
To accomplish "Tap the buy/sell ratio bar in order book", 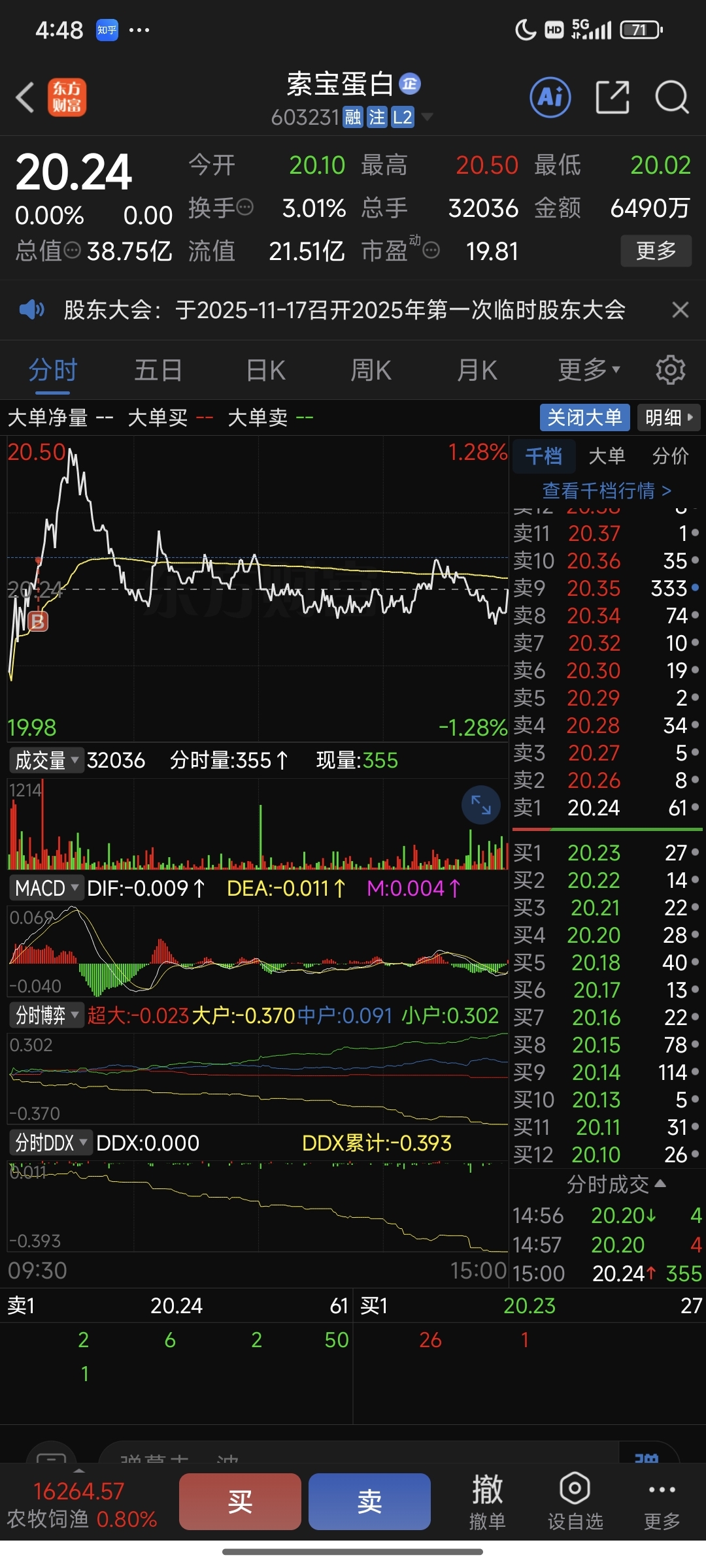I will click(607, 830).
